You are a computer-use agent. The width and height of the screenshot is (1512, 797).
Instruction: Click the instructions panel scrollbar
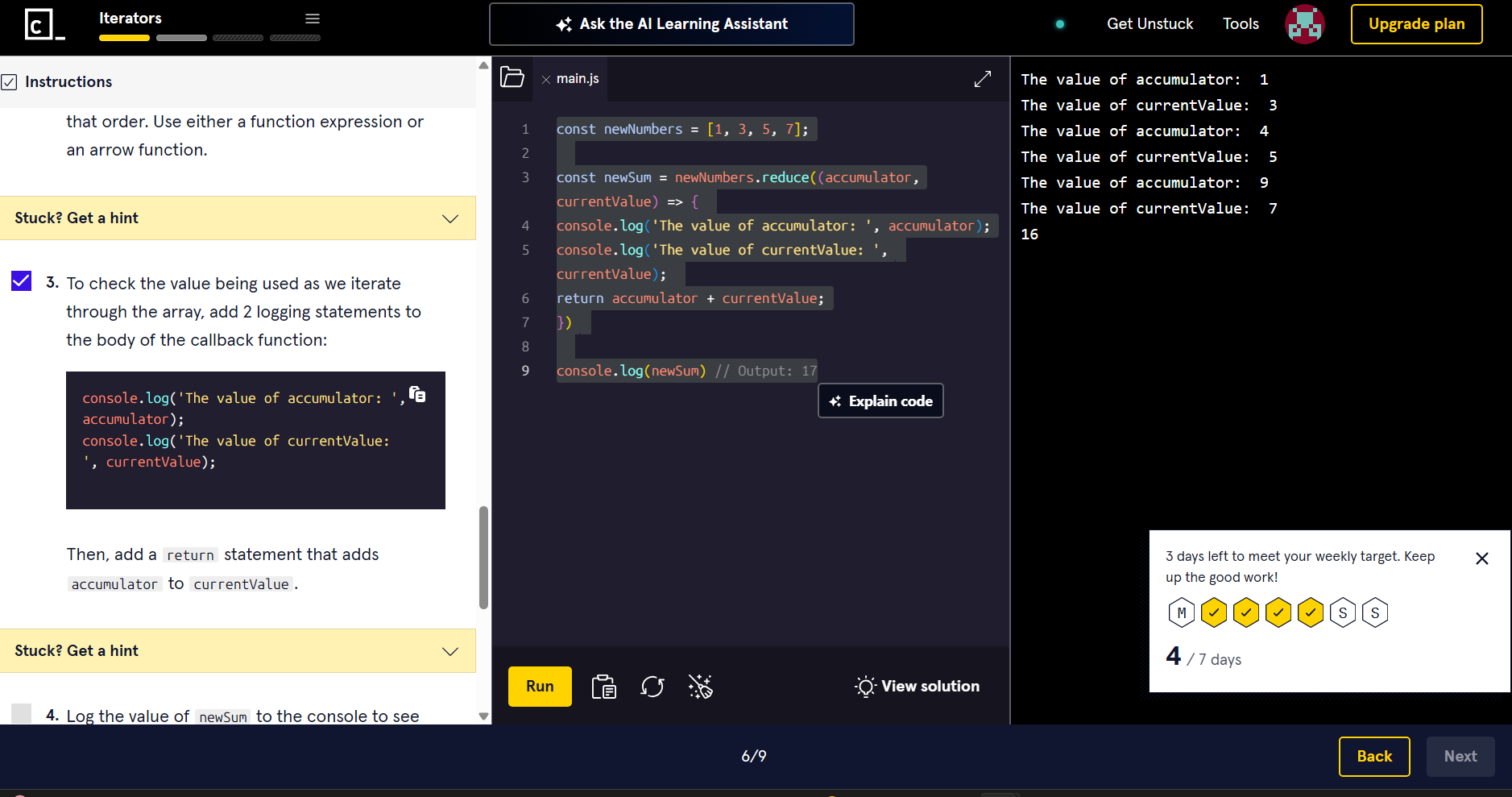483,556
